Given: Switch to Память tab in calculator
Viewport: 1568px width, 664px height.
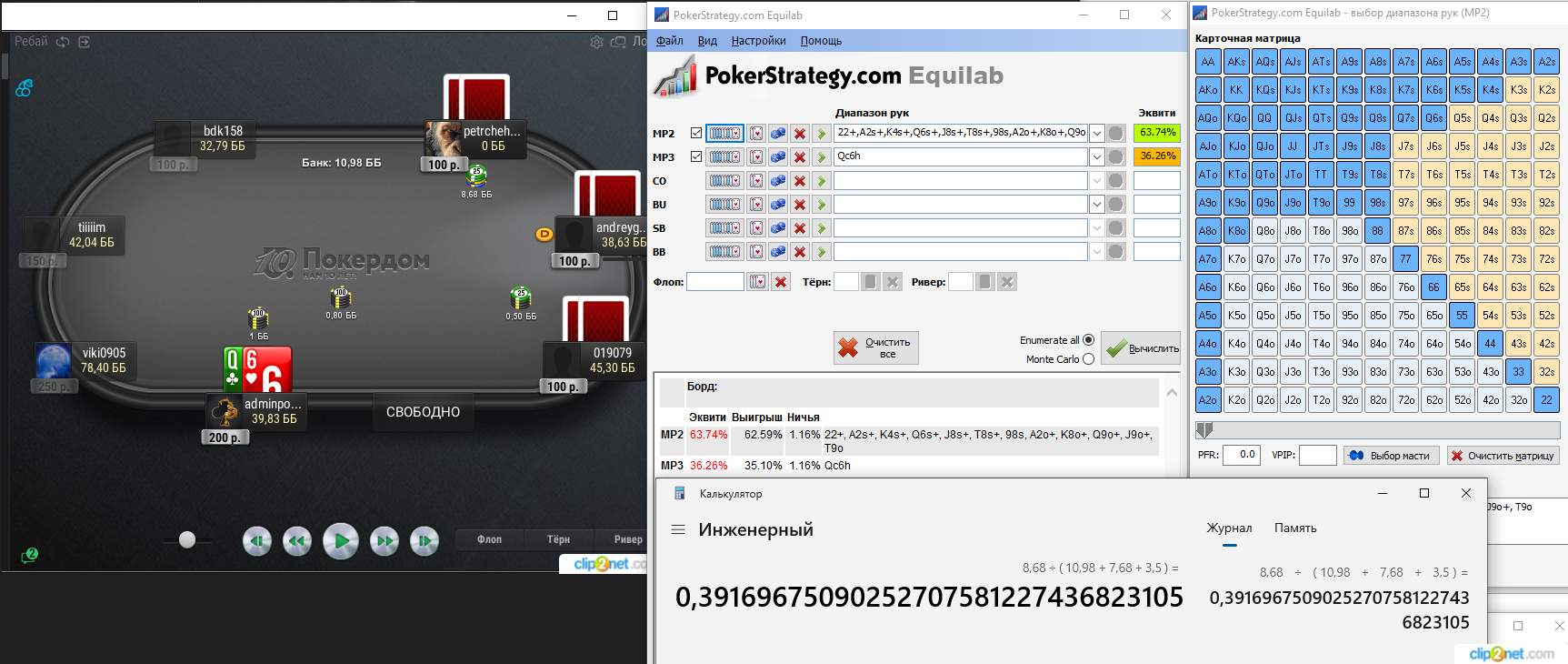Looking at the screenshot, I should pos(1295,528).
